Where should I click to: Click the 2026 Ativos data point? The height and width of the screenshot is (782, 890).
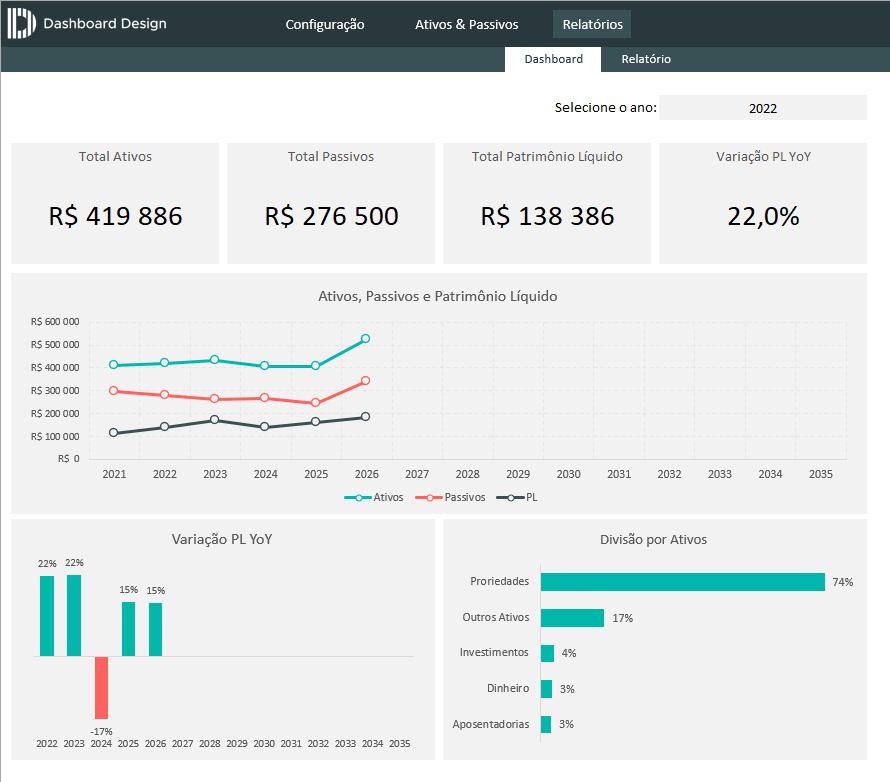(365, 339)
